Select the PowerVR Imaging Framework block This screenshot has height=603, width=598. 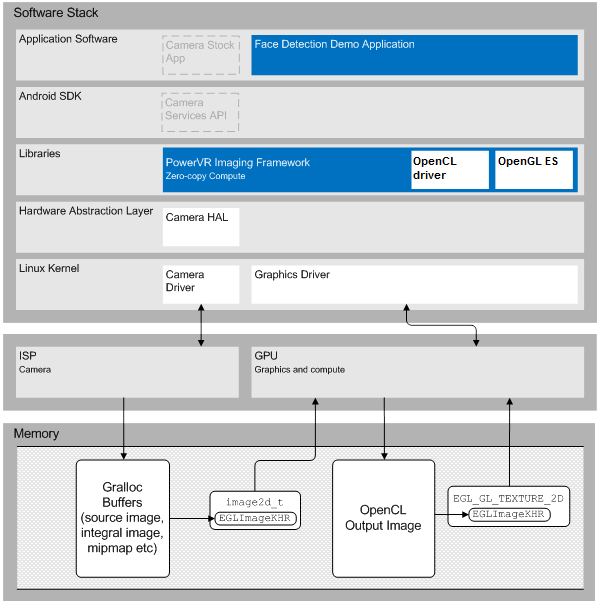pos(287,170)
